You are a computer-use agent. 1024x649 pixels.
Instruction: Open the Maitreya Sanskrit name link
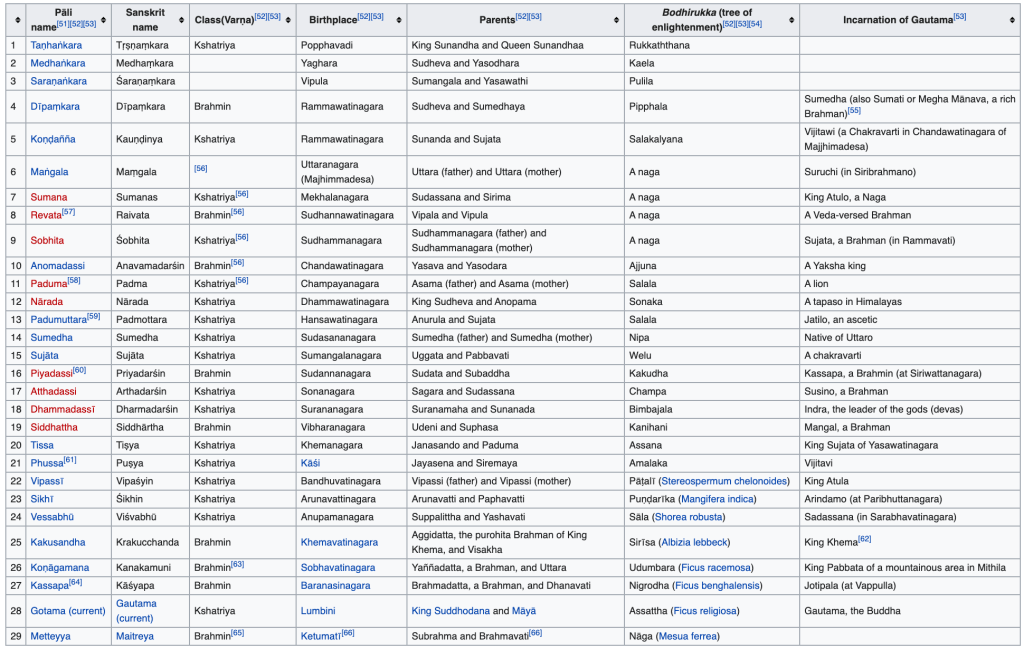pyautogui.click(x=136, y=636)
